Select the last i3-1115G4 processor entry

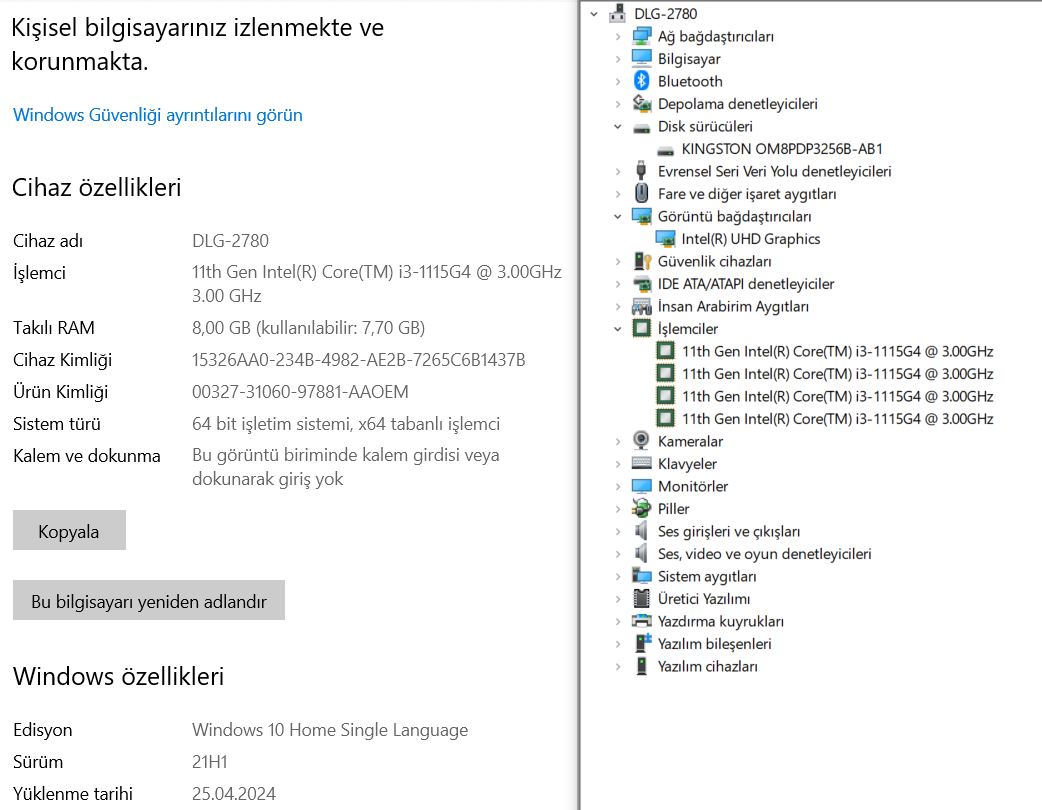tap(837, 419)
